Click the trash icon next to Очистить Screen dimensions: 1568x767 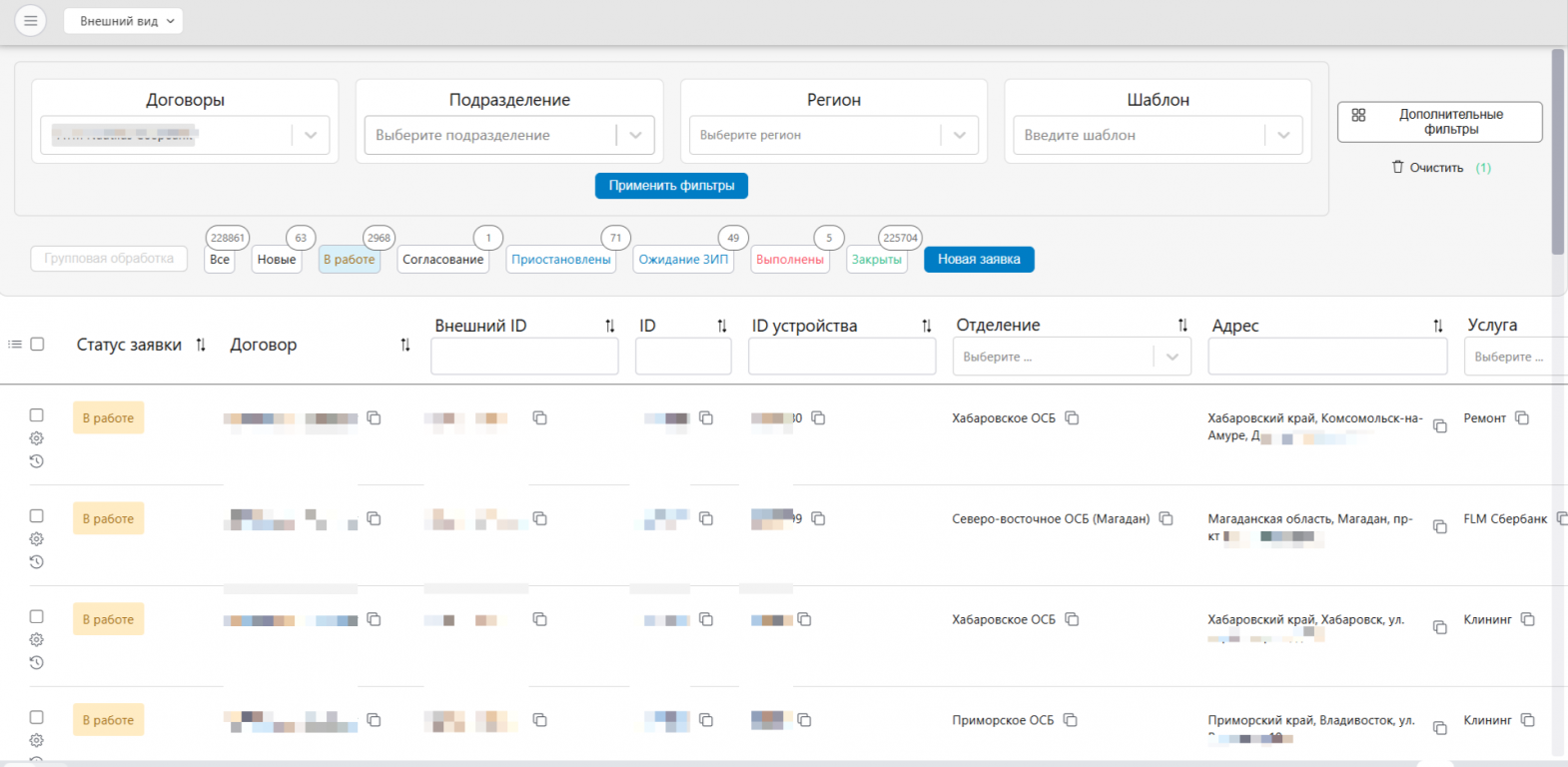coord(1397,167)
